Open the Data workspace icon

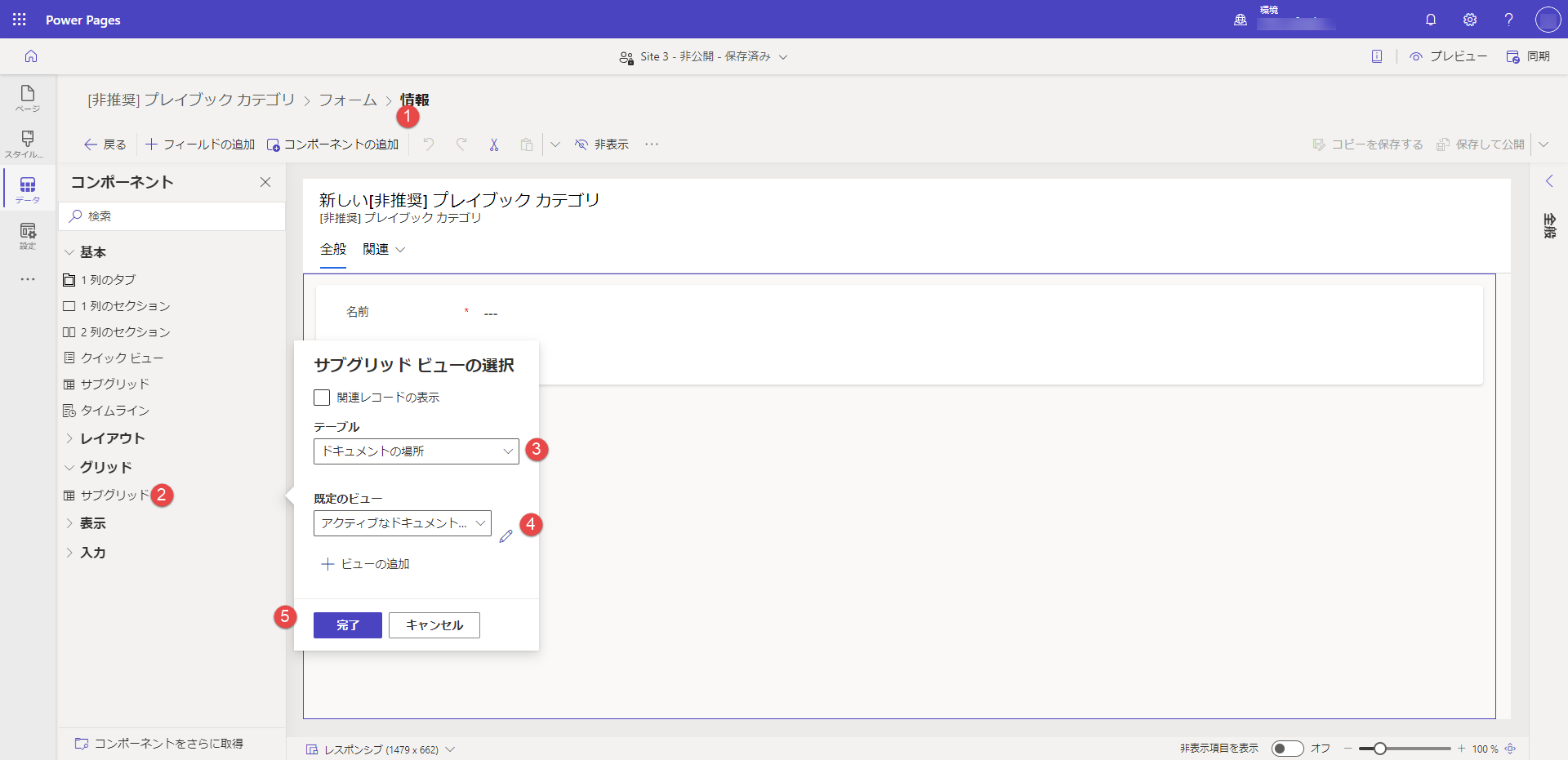tap(28, 189)
